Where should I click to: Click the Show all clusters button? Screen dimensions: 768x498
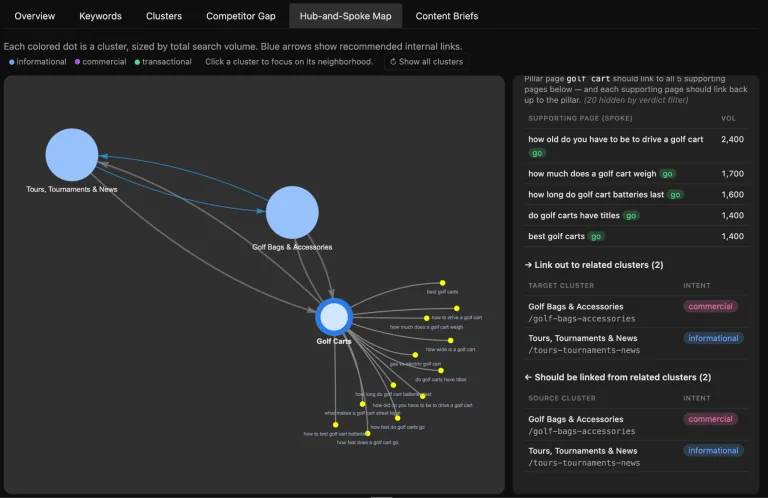click(426, 62)
